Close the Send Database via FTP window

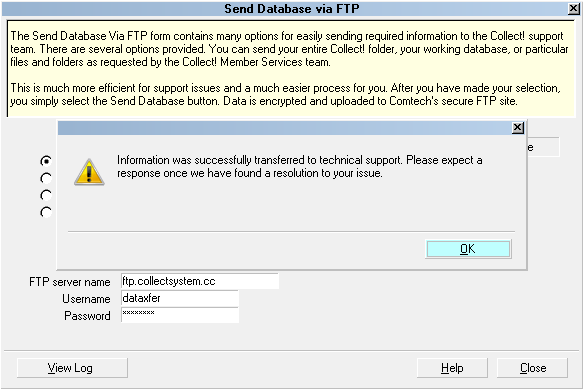573,9
